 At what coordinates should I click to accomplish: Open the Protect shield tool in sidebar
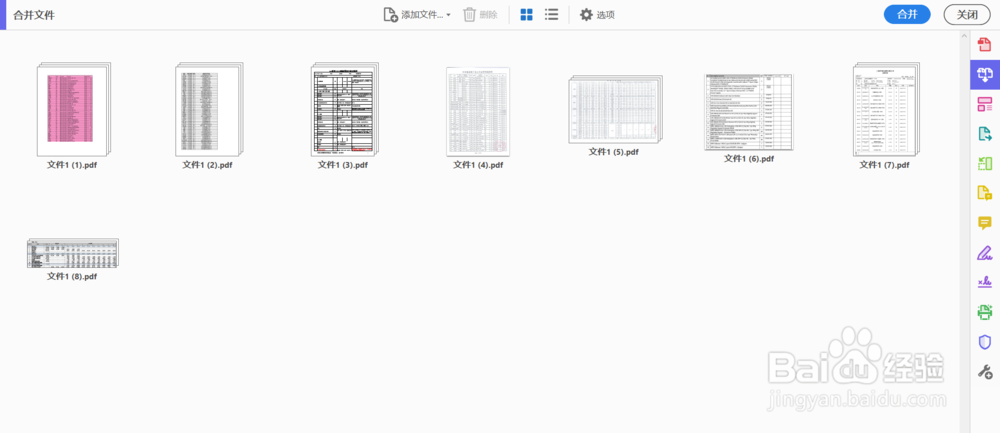(x=985, y=342)
